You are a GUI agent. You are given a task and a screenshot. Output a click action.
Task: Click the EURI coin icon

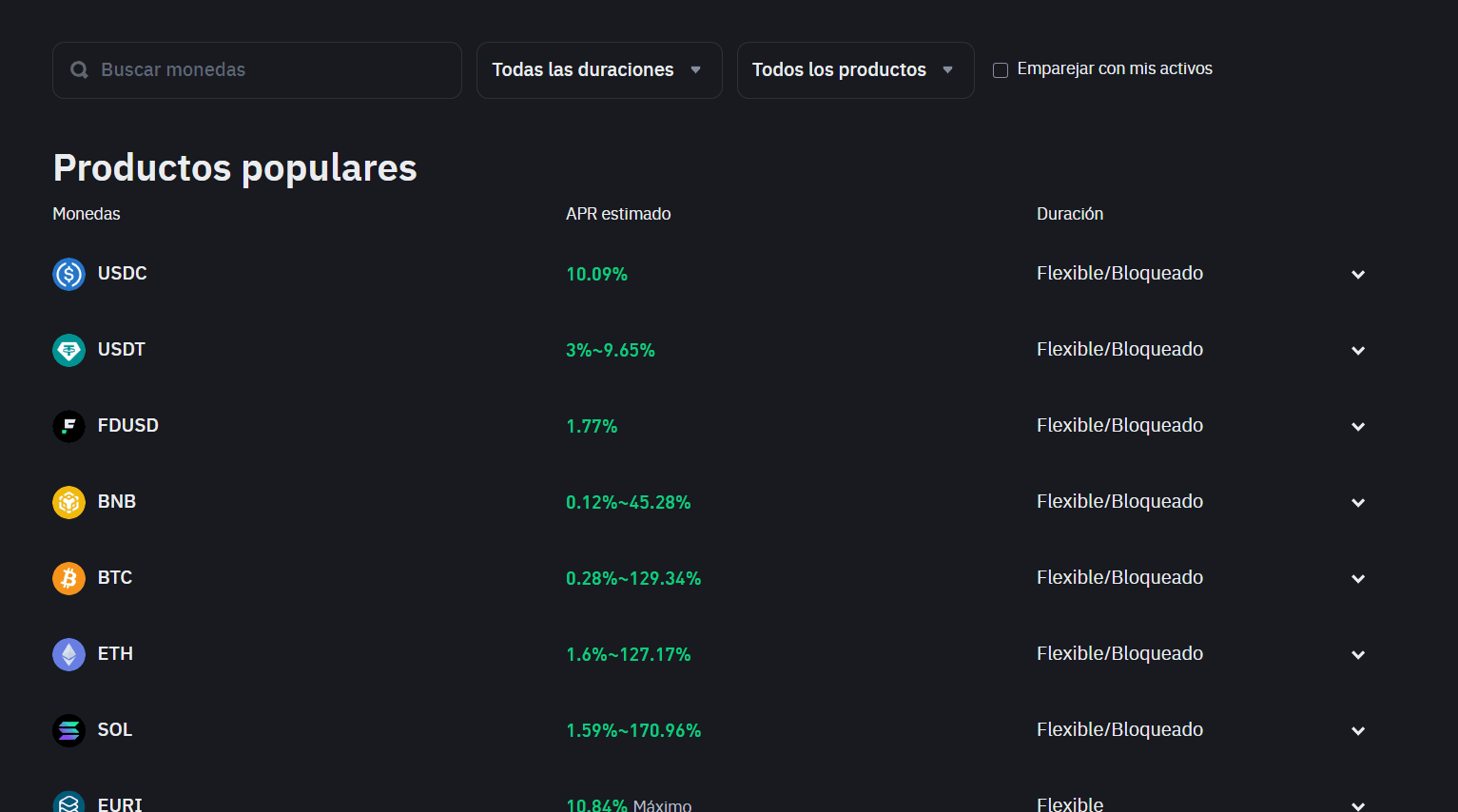click(x=68, y=802)
